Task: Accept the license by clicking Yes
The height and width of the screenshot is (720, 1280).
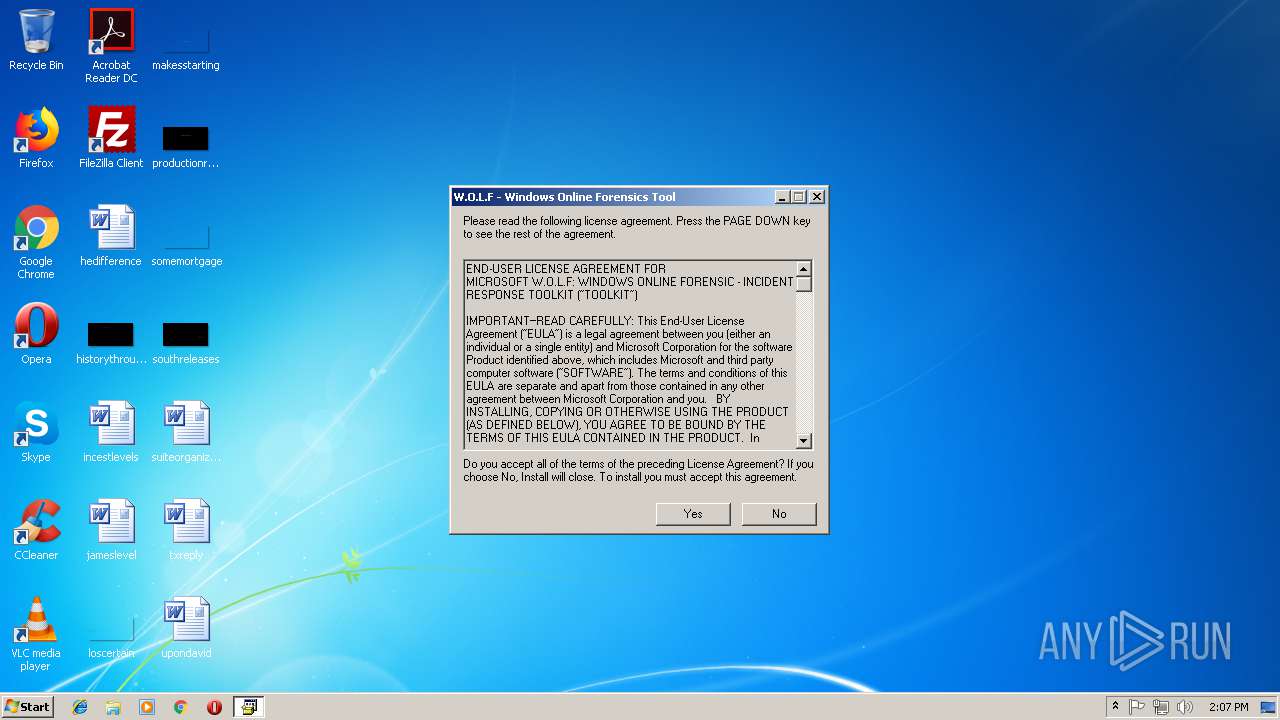Action: point(693,513)
